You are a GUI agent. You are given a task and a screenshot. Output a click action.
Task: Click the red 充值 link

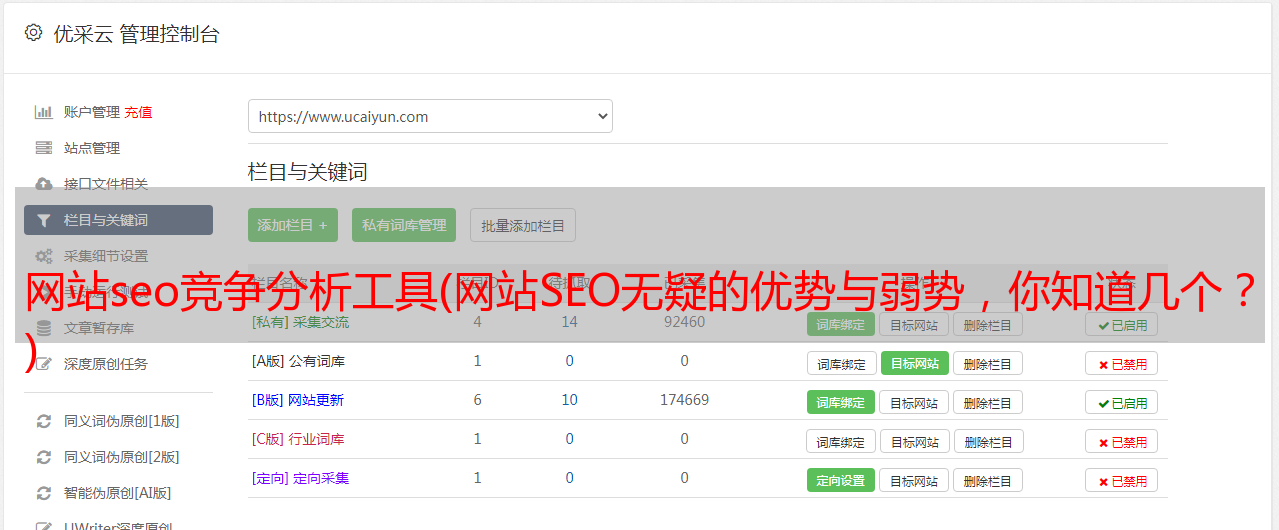(138, 112)
